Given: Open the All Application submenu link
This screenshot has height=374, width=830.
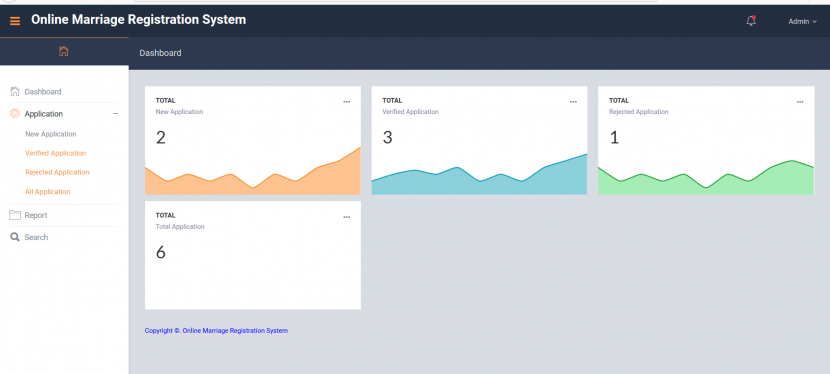Looking at the screenshot, I should (x=48, y=191).
